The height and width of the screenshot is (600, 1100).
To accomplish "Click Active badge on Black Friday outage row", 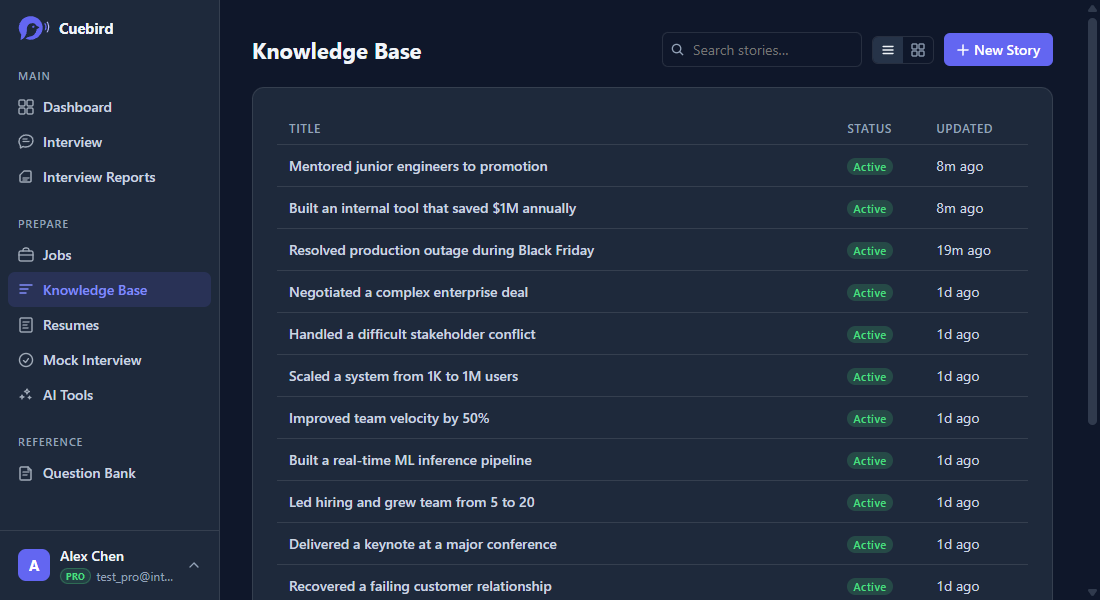I will click(869, 251).
